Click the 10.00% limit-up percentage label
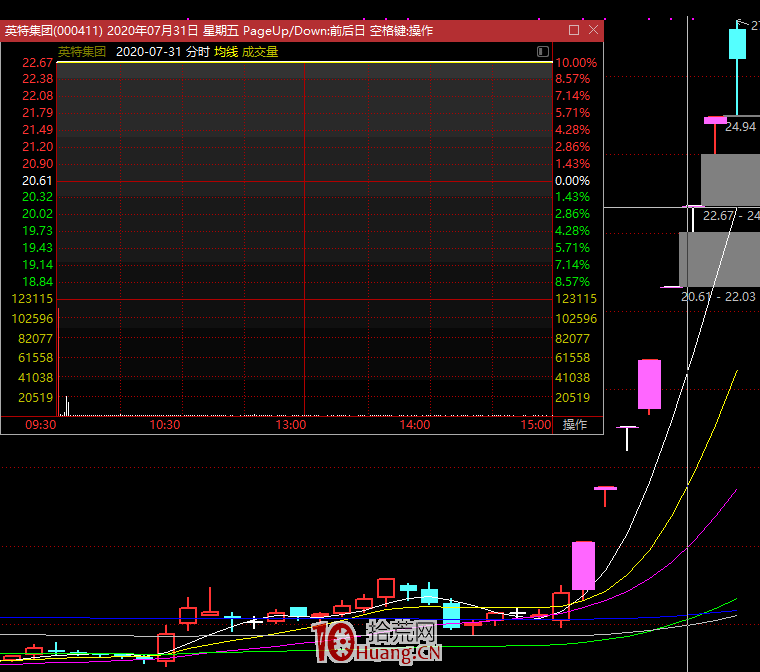This screenshot has height=672, width=760. (575, 63)
